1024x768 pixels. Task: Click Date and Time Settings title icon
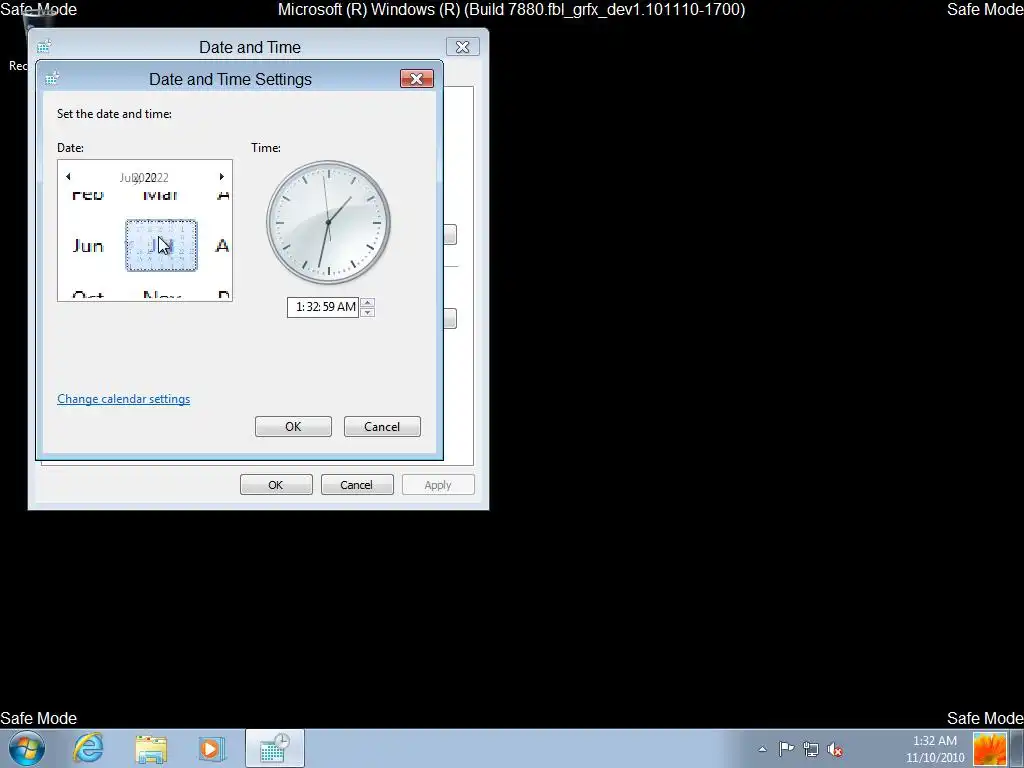pos(52,79)
